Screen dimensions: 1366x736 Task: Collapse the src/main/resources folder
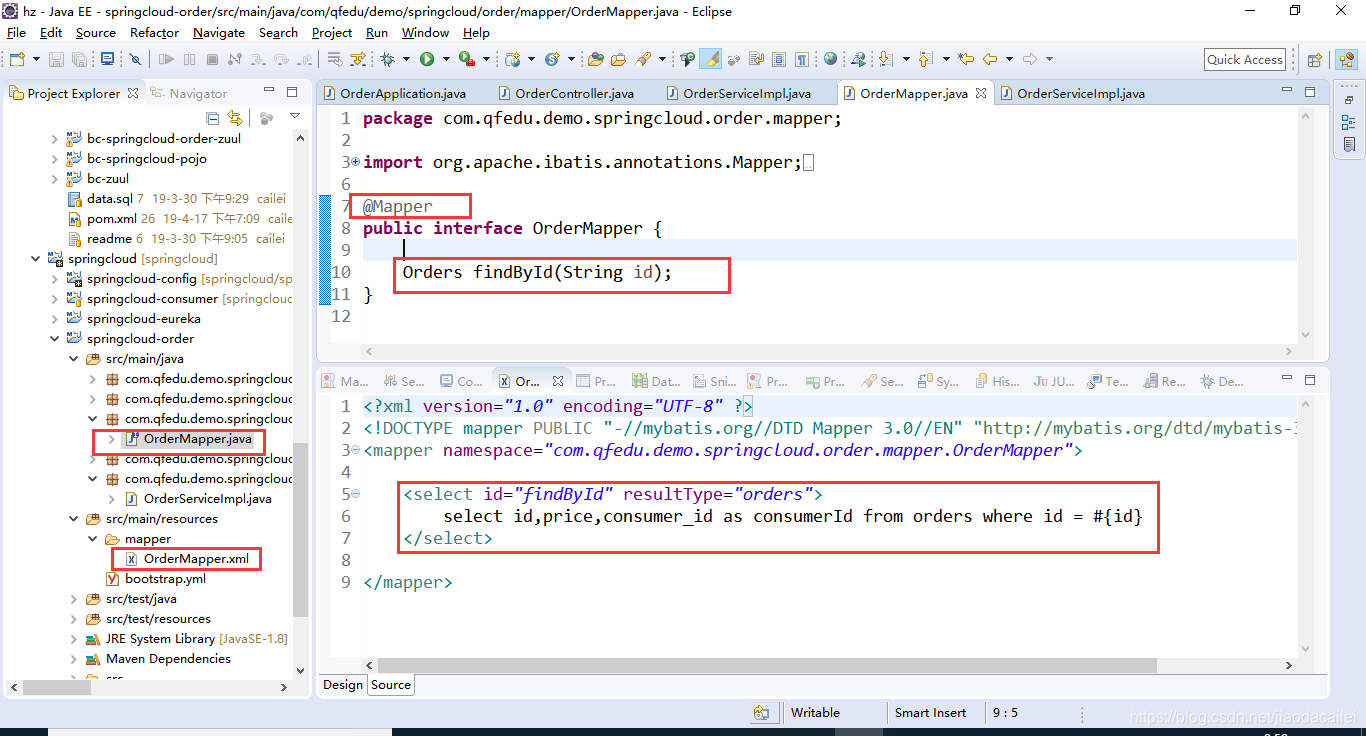click(73, 519)
